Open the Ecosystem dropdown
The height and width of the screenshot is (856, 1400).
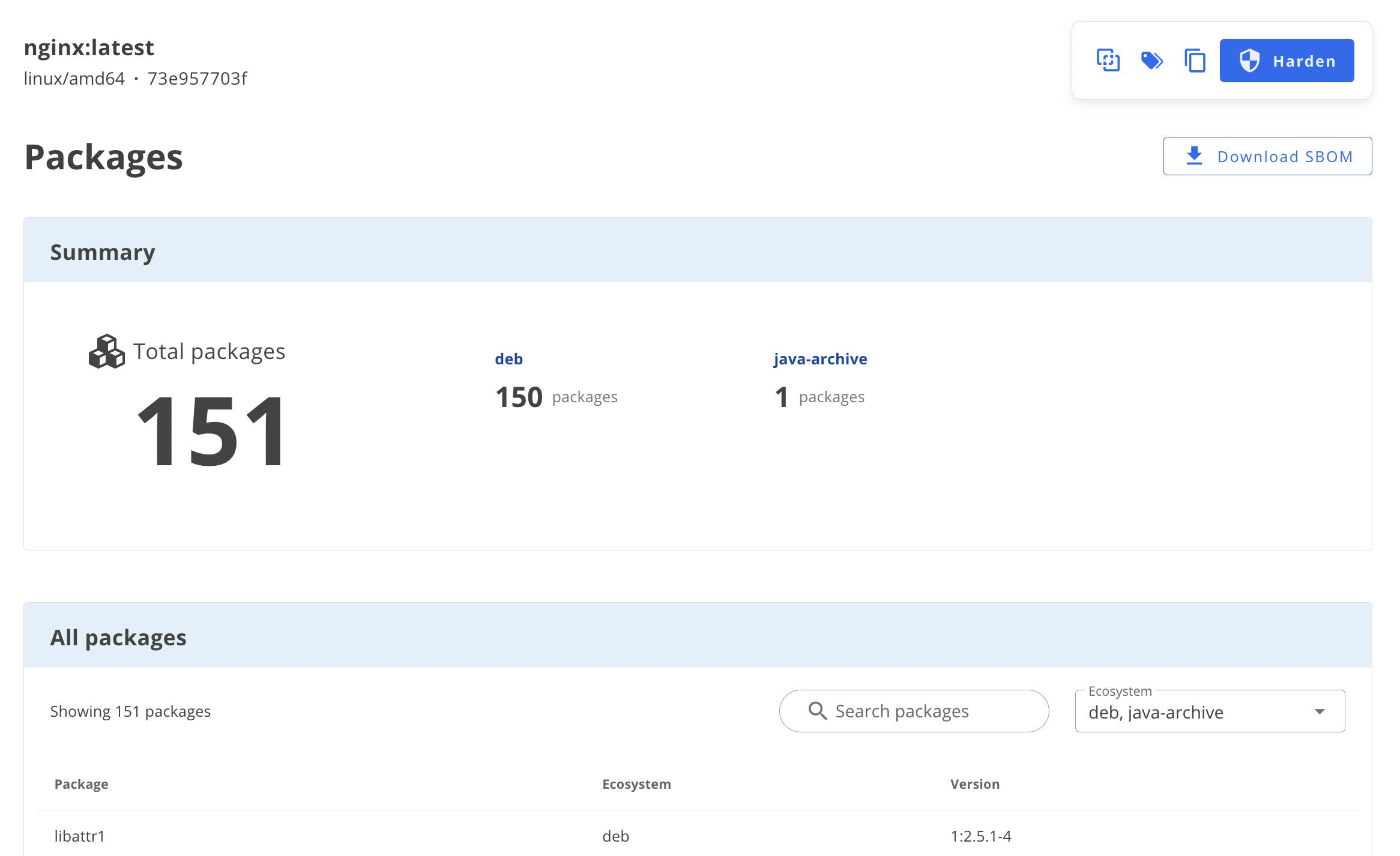click(x=1210, y=711)
